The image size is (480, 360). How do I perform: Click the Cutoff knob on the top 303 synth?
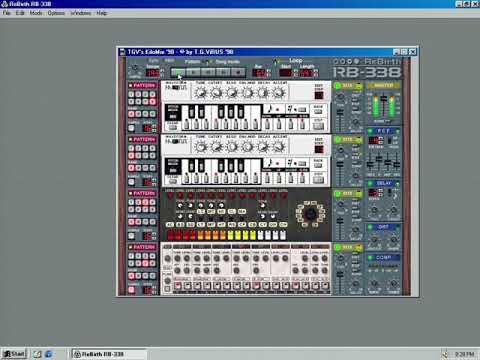pos(216,92)
